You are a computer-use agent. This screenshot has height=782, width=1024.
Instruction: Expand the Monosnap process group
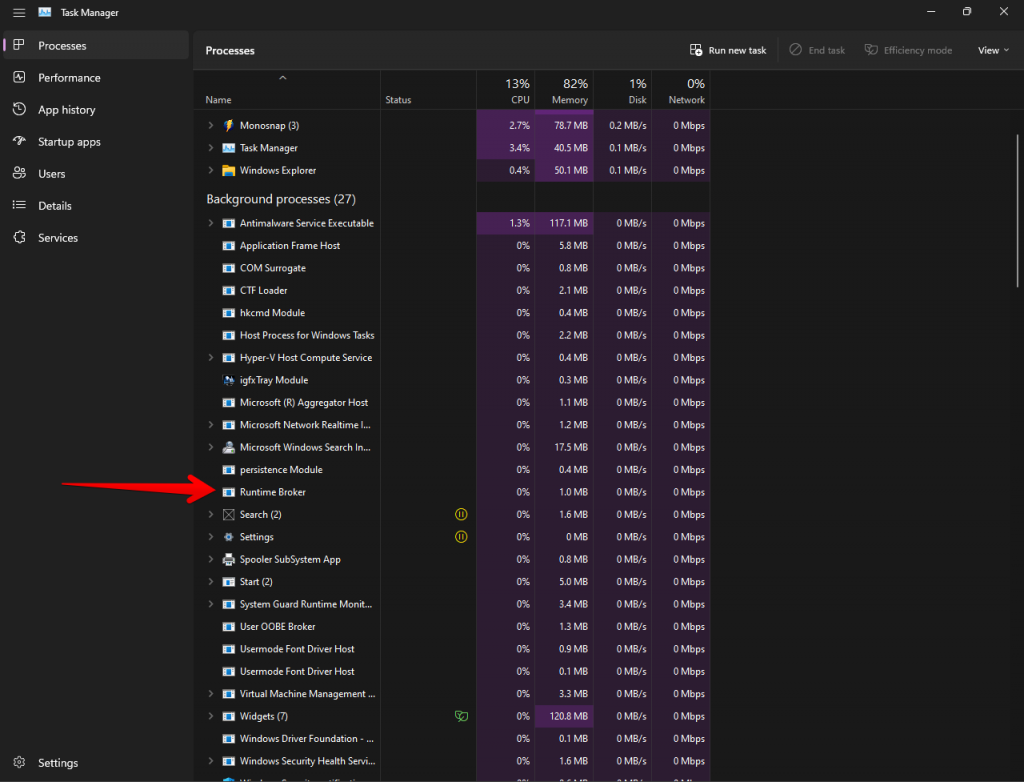pyautogui.click(x=211, y=125)
